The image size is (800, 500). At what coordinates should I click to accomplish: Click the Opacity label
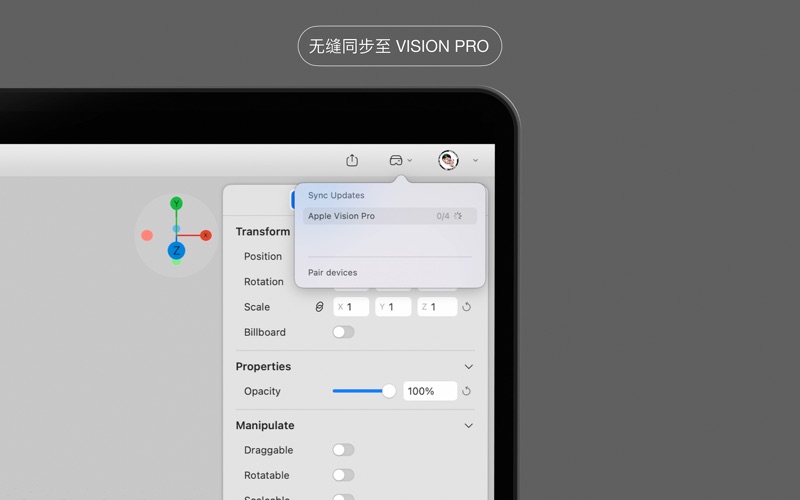262,391
